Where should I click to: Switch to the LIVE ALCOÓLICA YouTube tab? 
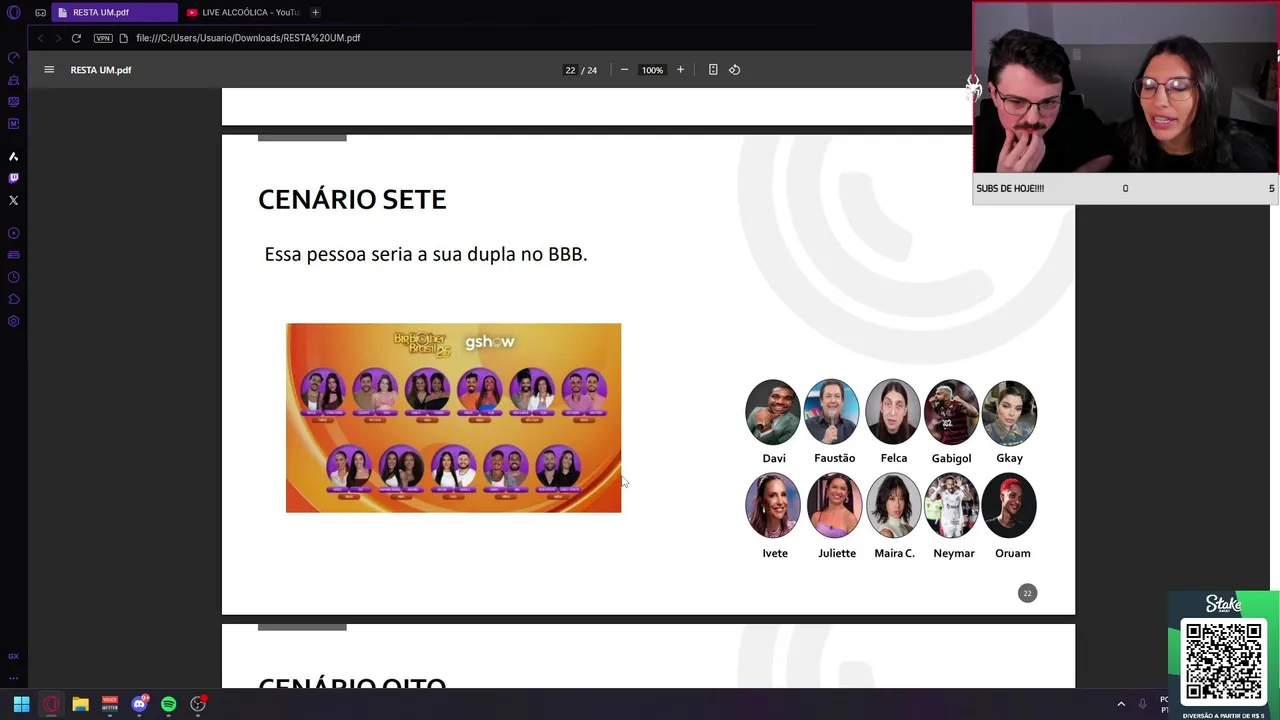(243, 13)
